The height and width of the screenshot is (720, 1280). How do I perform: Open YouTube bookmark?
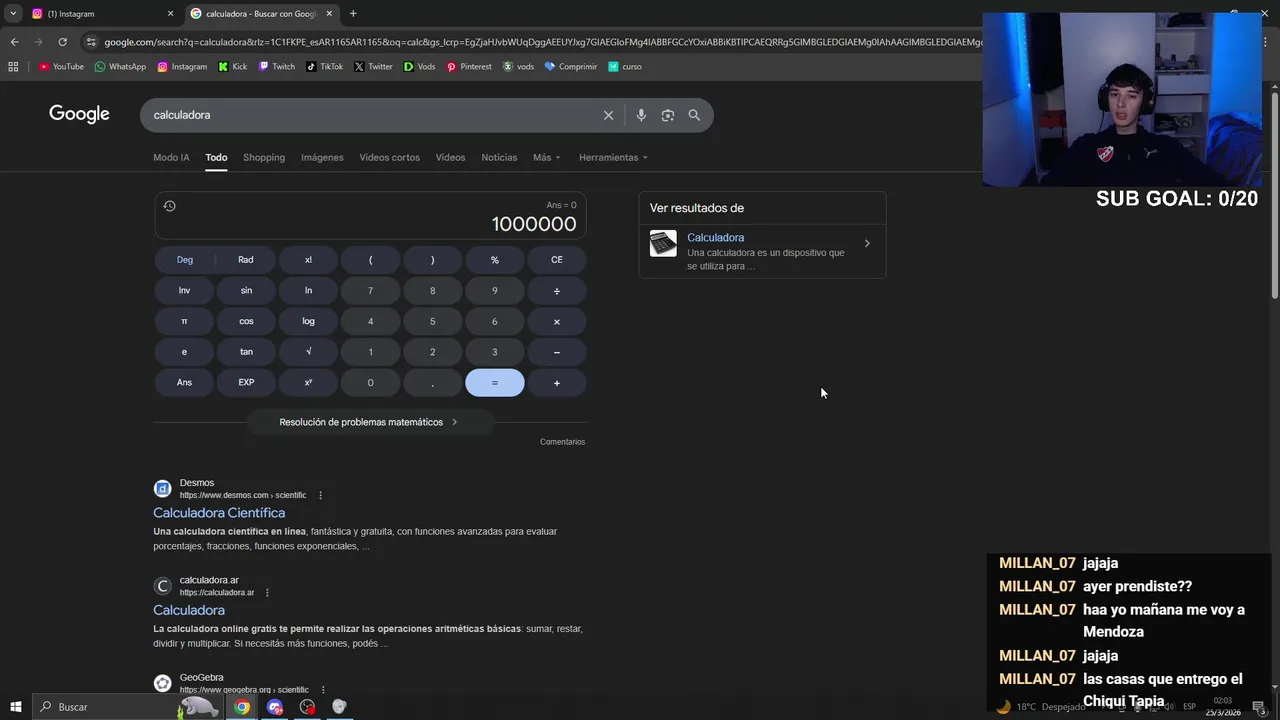coord(61,67)
